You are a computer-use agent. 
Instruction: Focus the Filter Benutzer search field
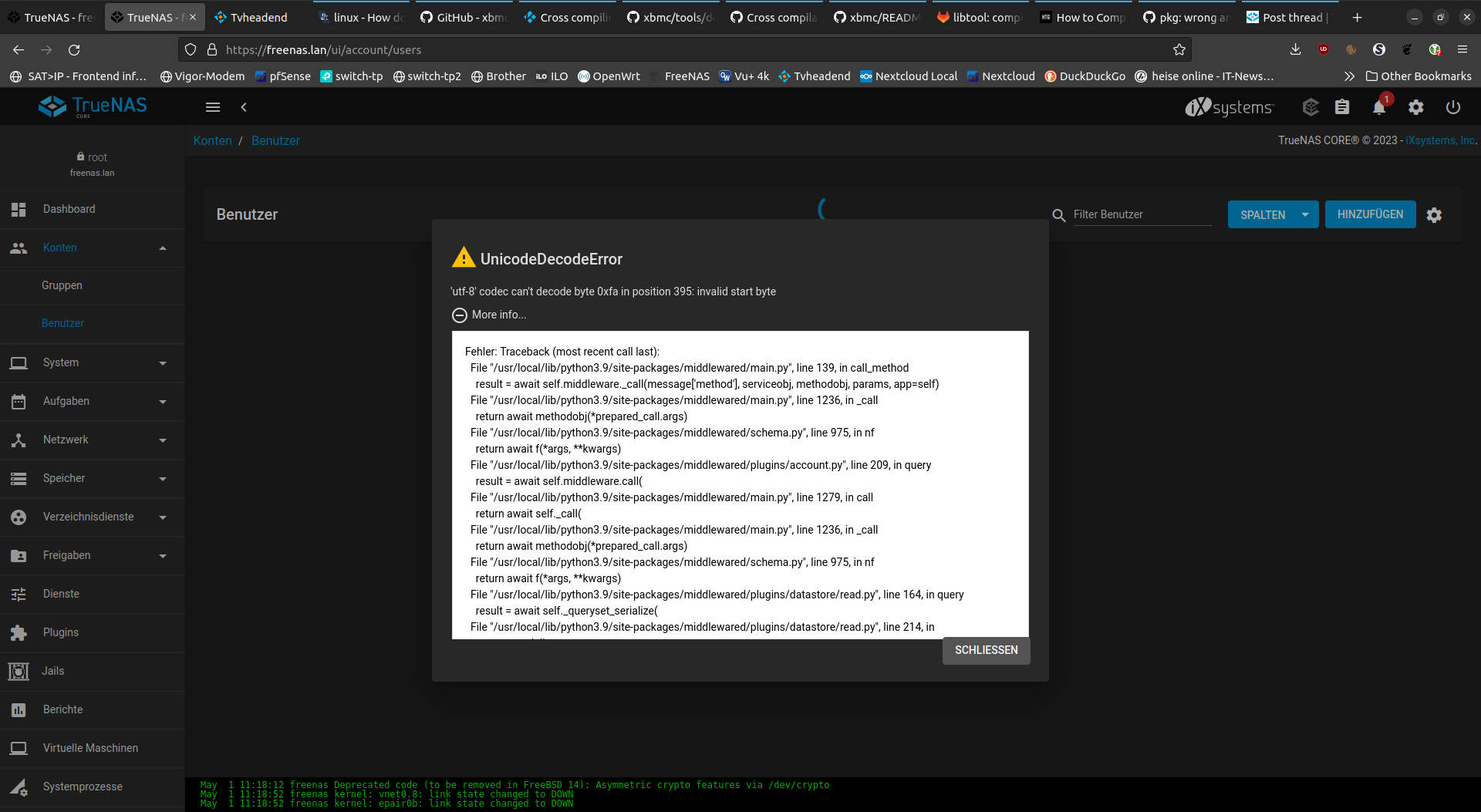tap(1142, 214)
